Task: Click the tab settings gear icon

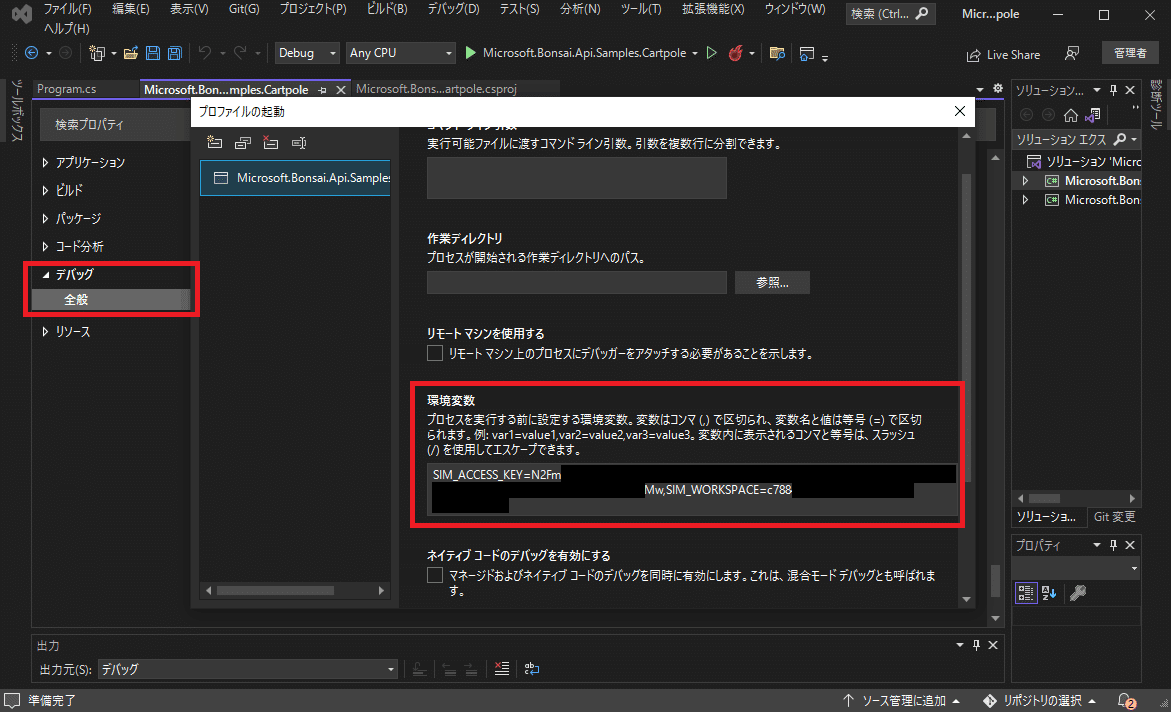Action: tap(998, 88)
